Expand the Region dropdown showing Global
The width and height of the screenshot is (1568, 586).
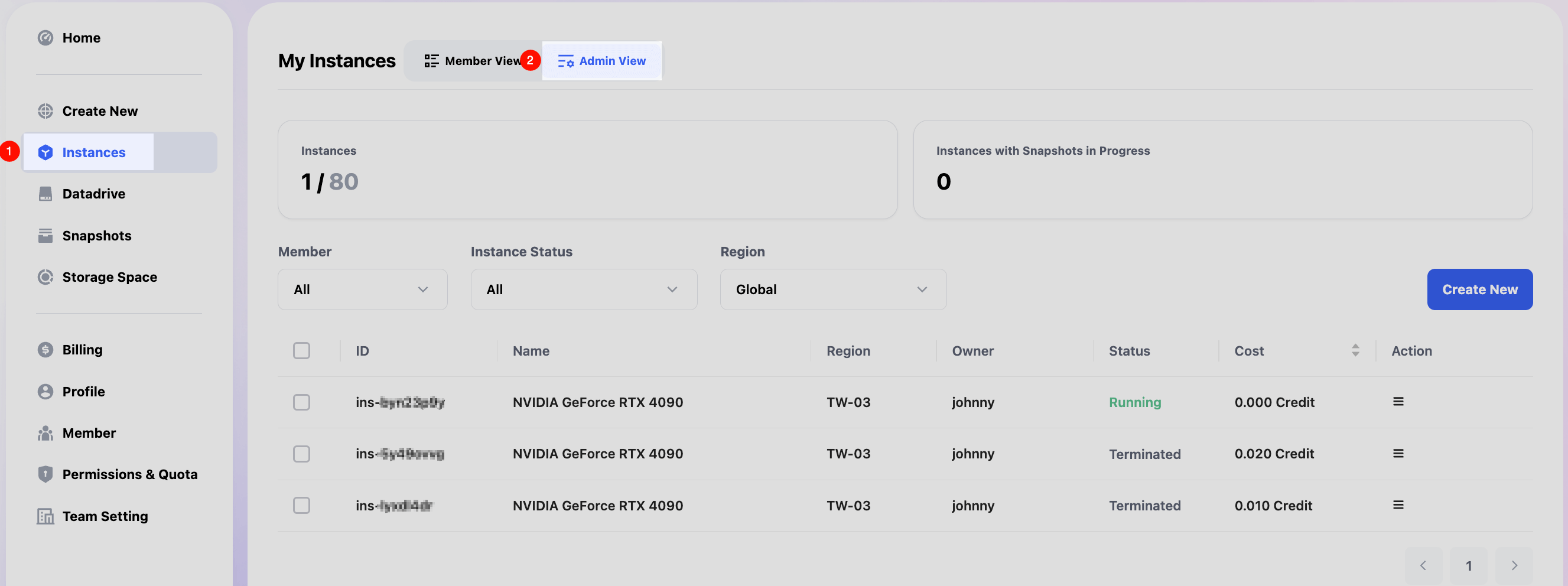click(x=832, y=289)
